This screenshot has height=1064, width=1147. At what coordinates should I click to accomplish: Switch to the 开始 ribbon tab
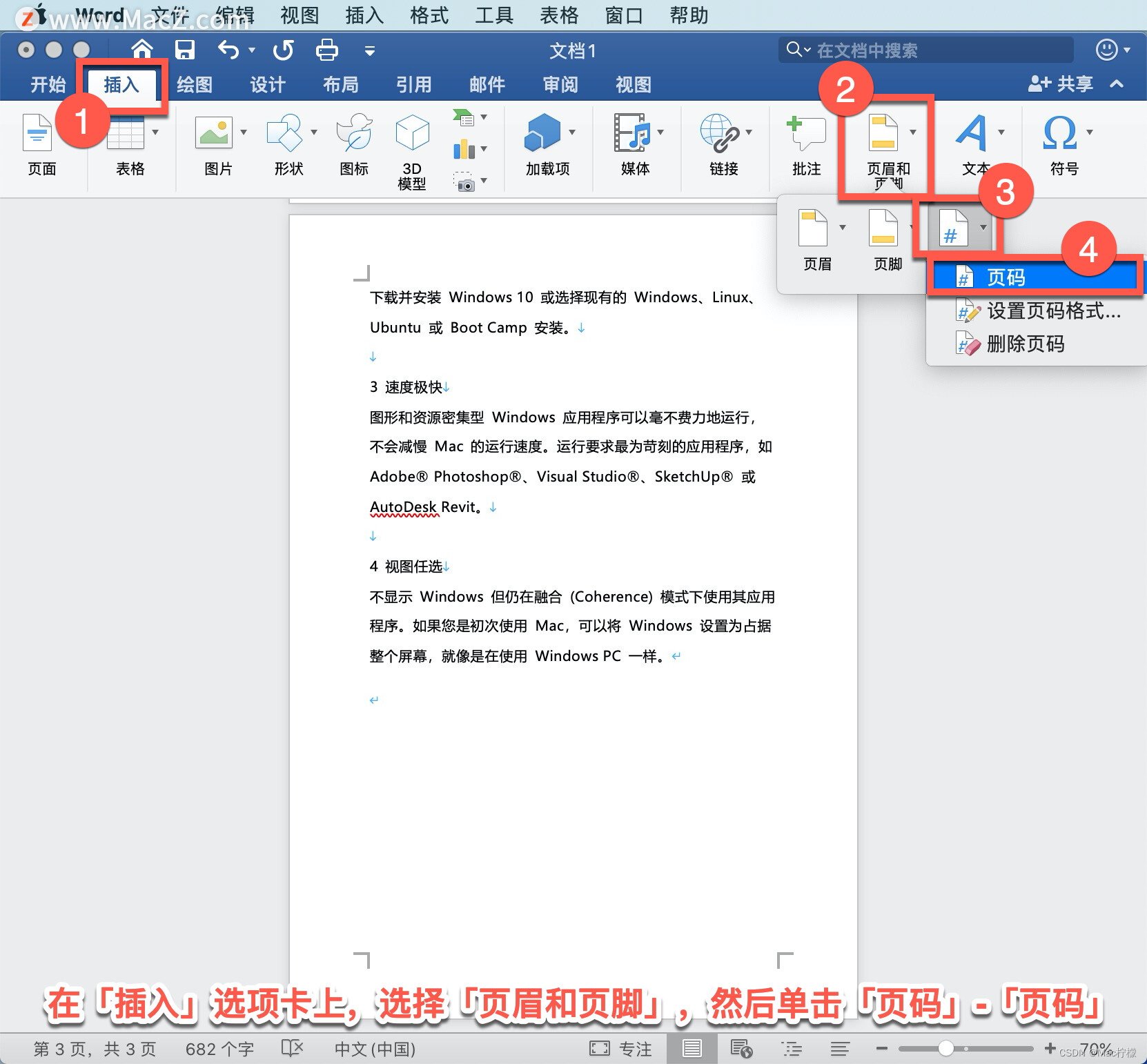click(x=48, y=84)
